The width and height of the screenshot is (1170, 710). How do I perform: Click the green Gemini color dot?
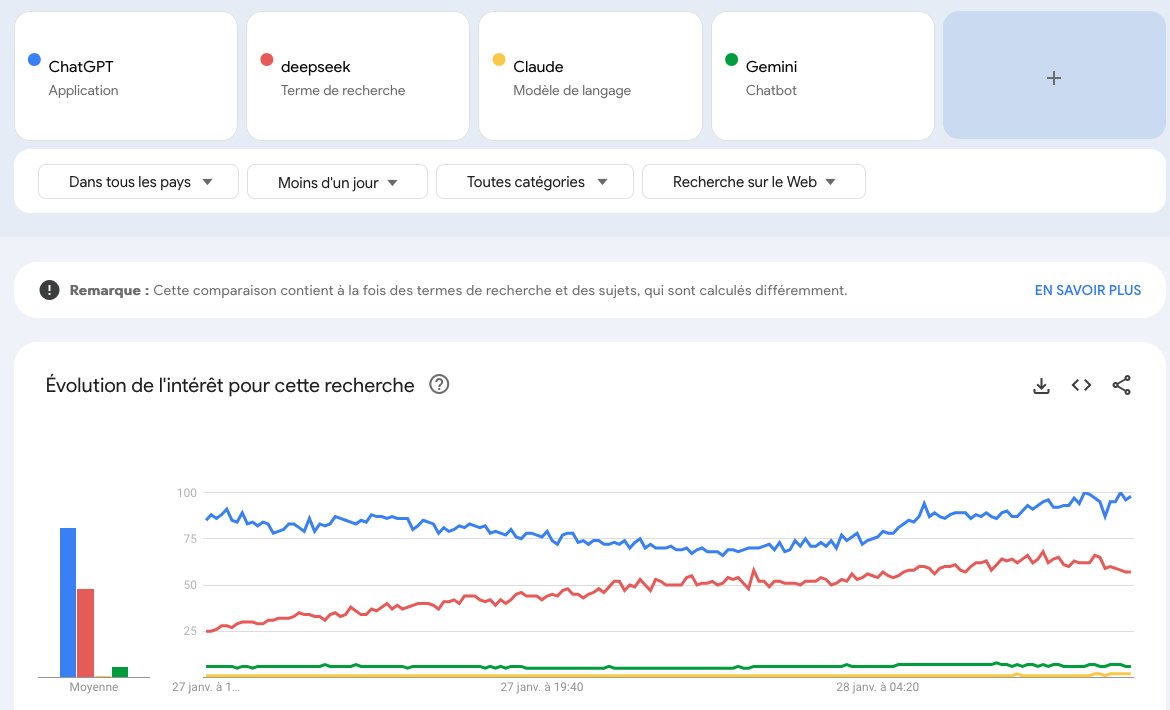pos(731,60)
